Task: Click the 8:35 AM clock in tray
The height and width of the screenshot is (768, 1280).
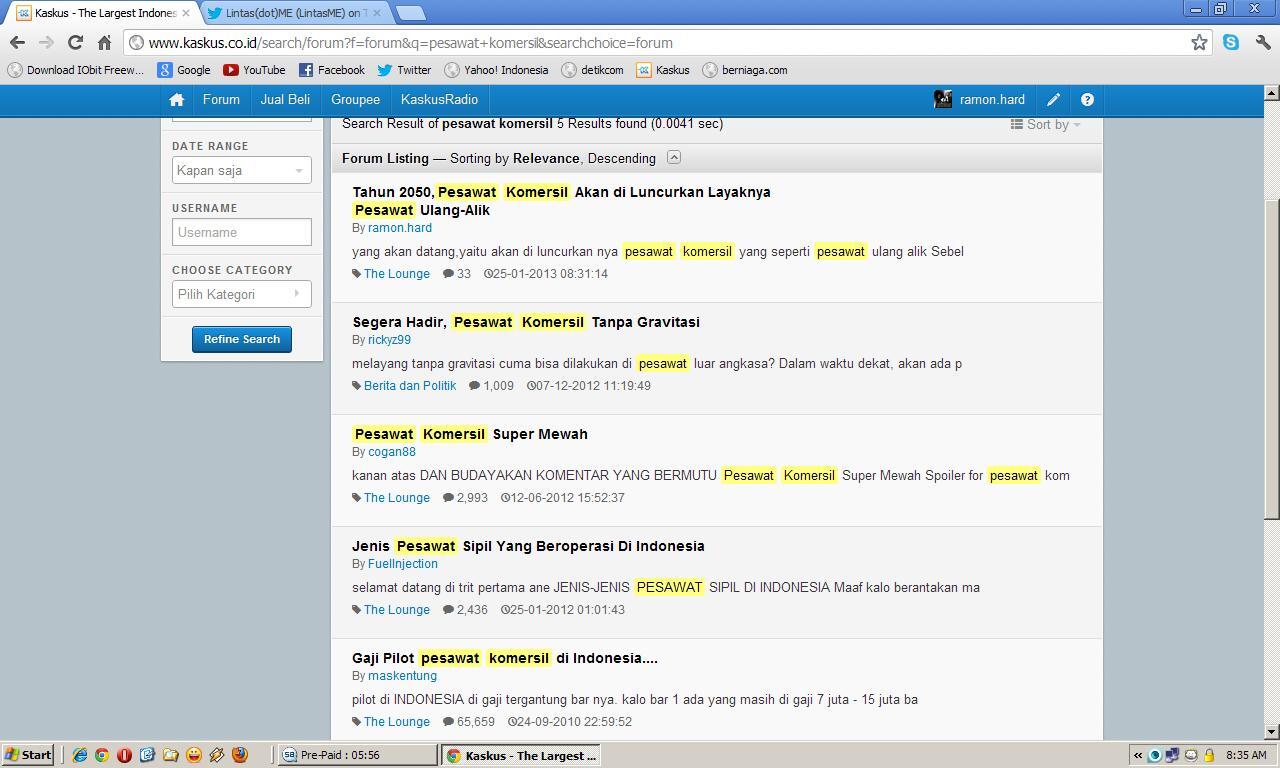Action: (1245, 755)
